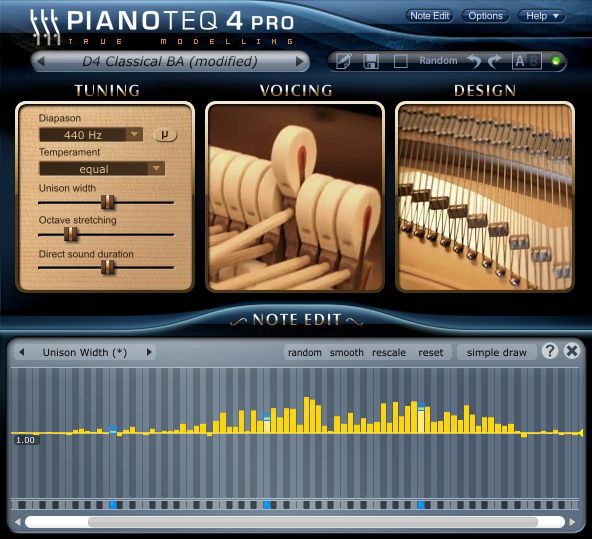Click the Tuning section heading
This screenshot has height=539, width=592.
pos(107,91)
